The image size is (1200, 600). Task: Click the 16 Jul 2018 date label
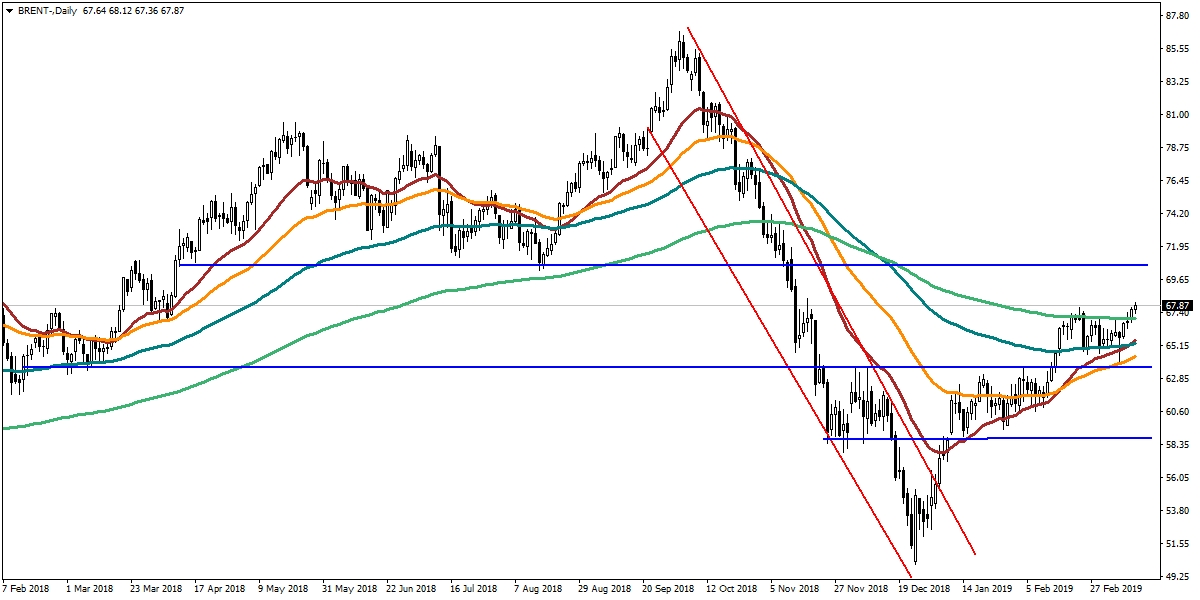click(476, 590)
